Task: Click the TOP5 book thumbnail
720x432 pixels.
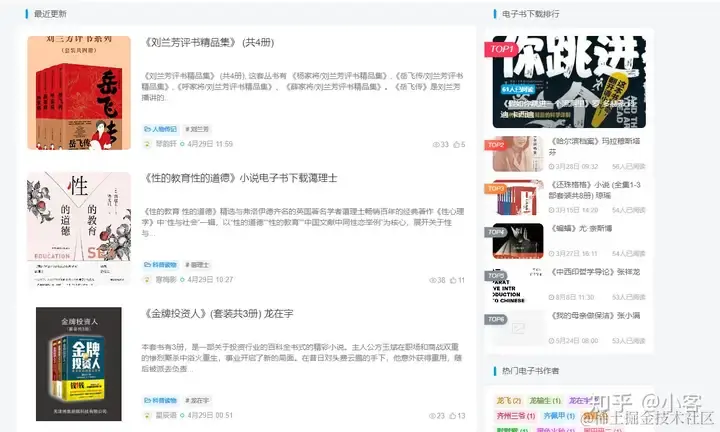Action: 518,285
